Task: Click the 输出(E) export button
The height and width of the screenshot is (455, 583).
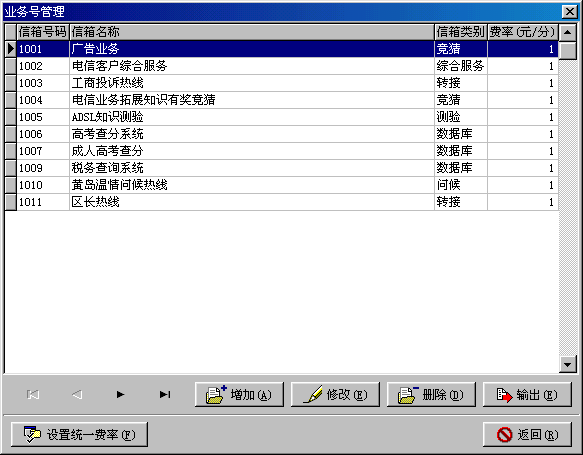Action: 527,394
